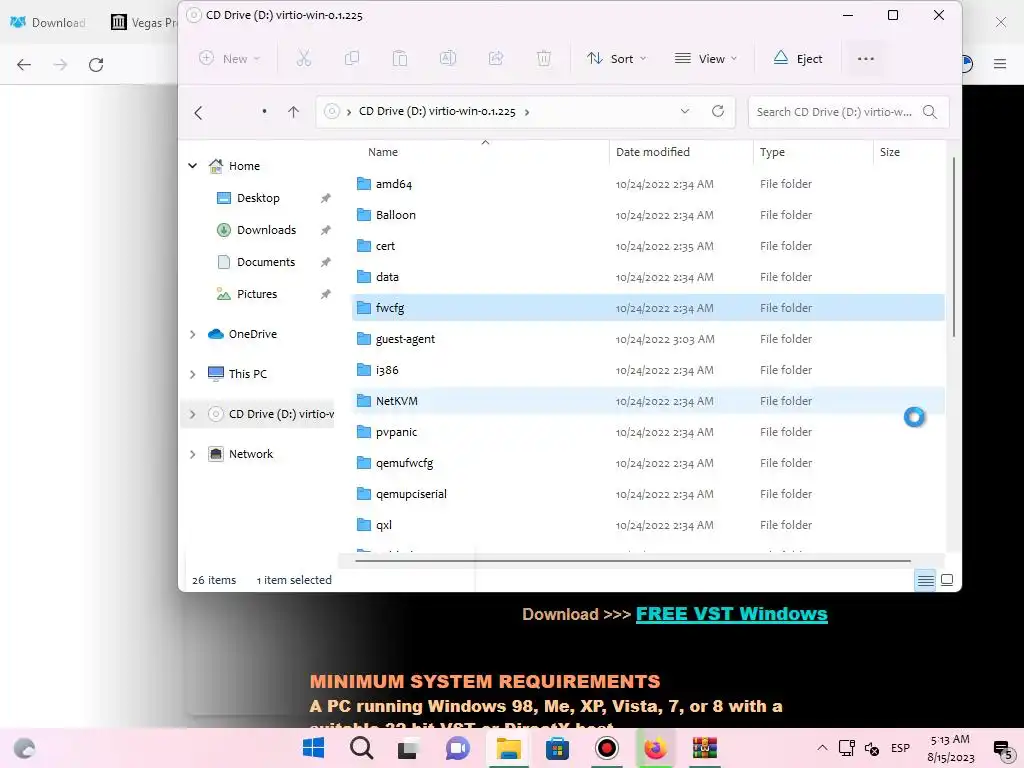Select Pictures in navigation pane
The width and height of the screenshot is (1024, 768).
point(257,294)
